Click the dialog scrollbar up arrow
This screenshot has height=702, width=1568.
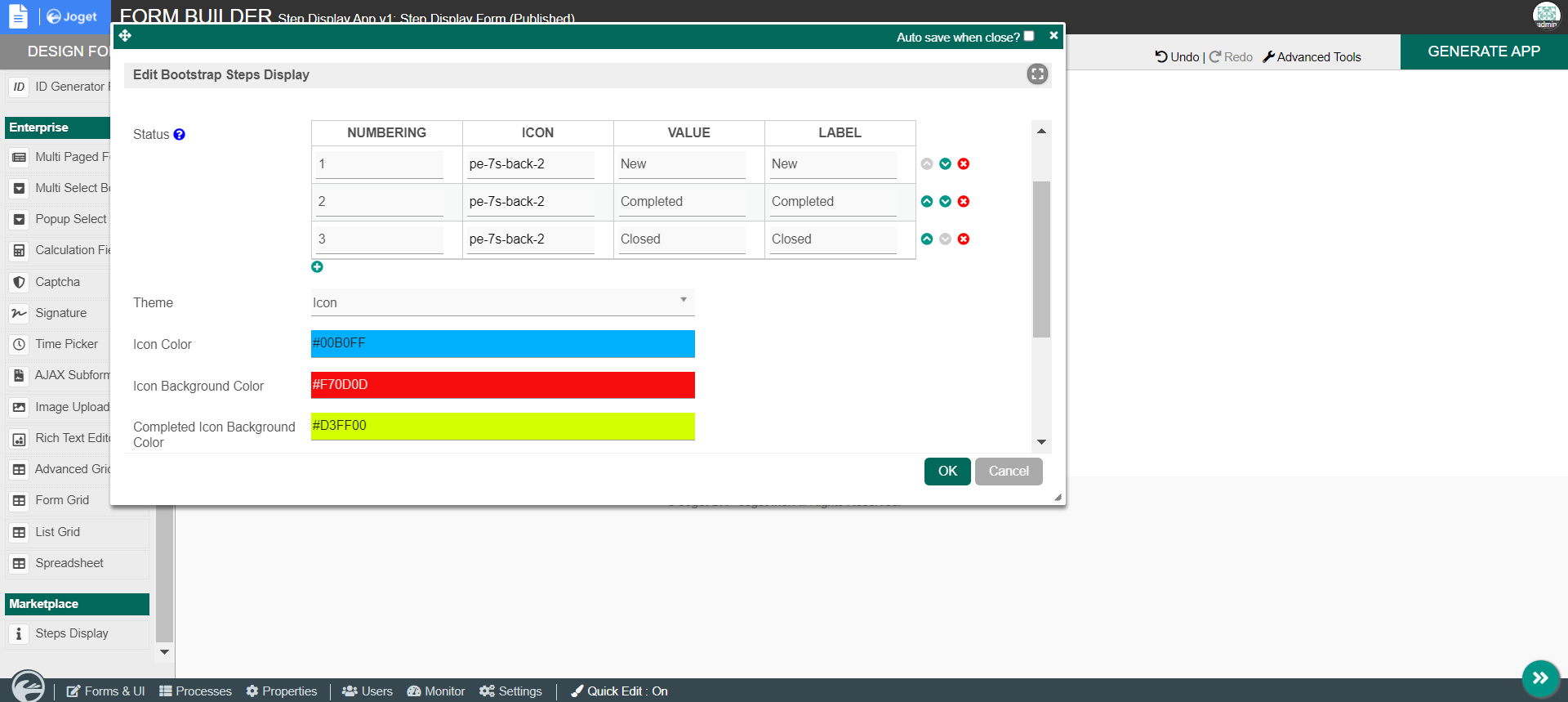click(x=1041, y=131)
